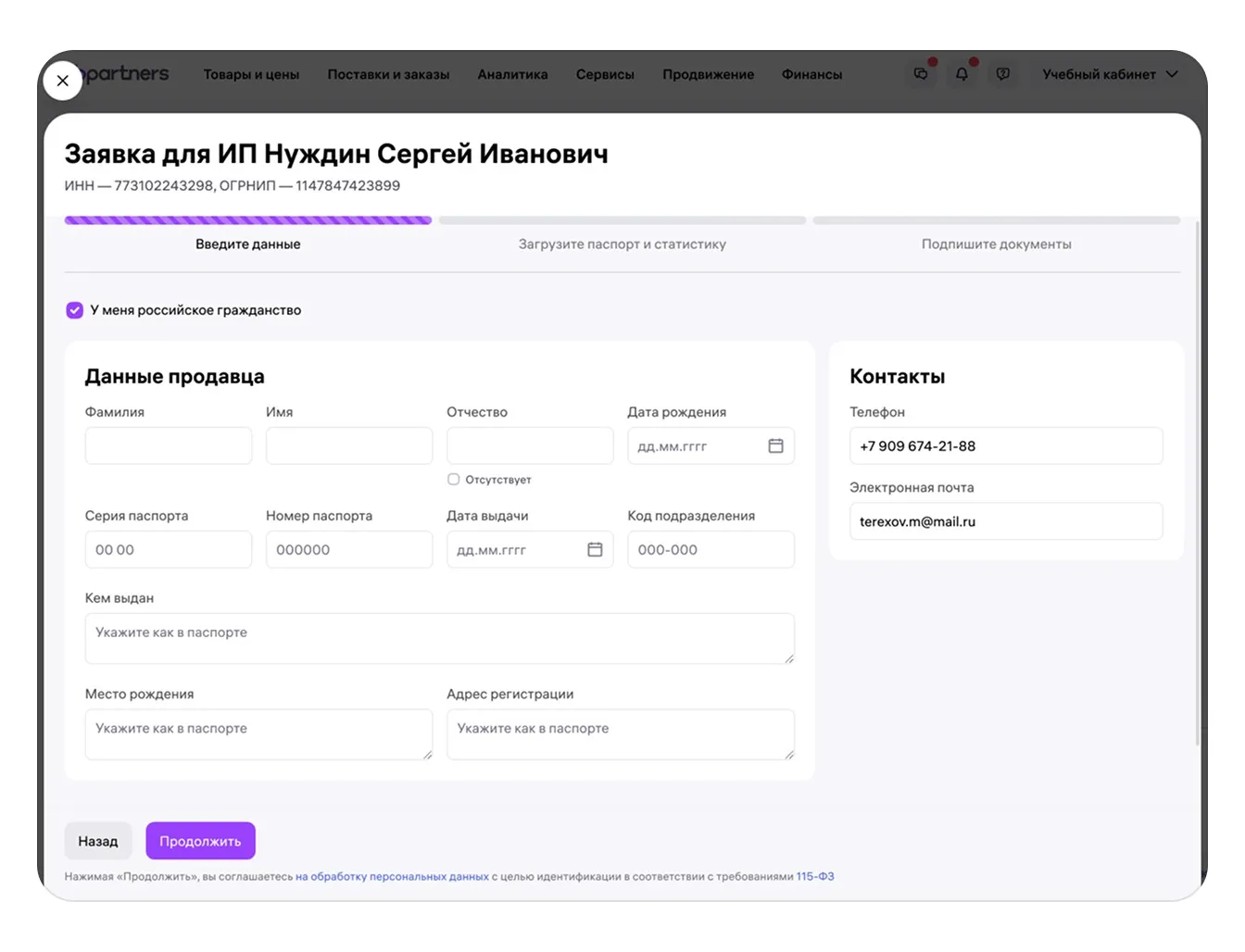
Task: Open the Аналитика menu
Action: click(512, 74)
